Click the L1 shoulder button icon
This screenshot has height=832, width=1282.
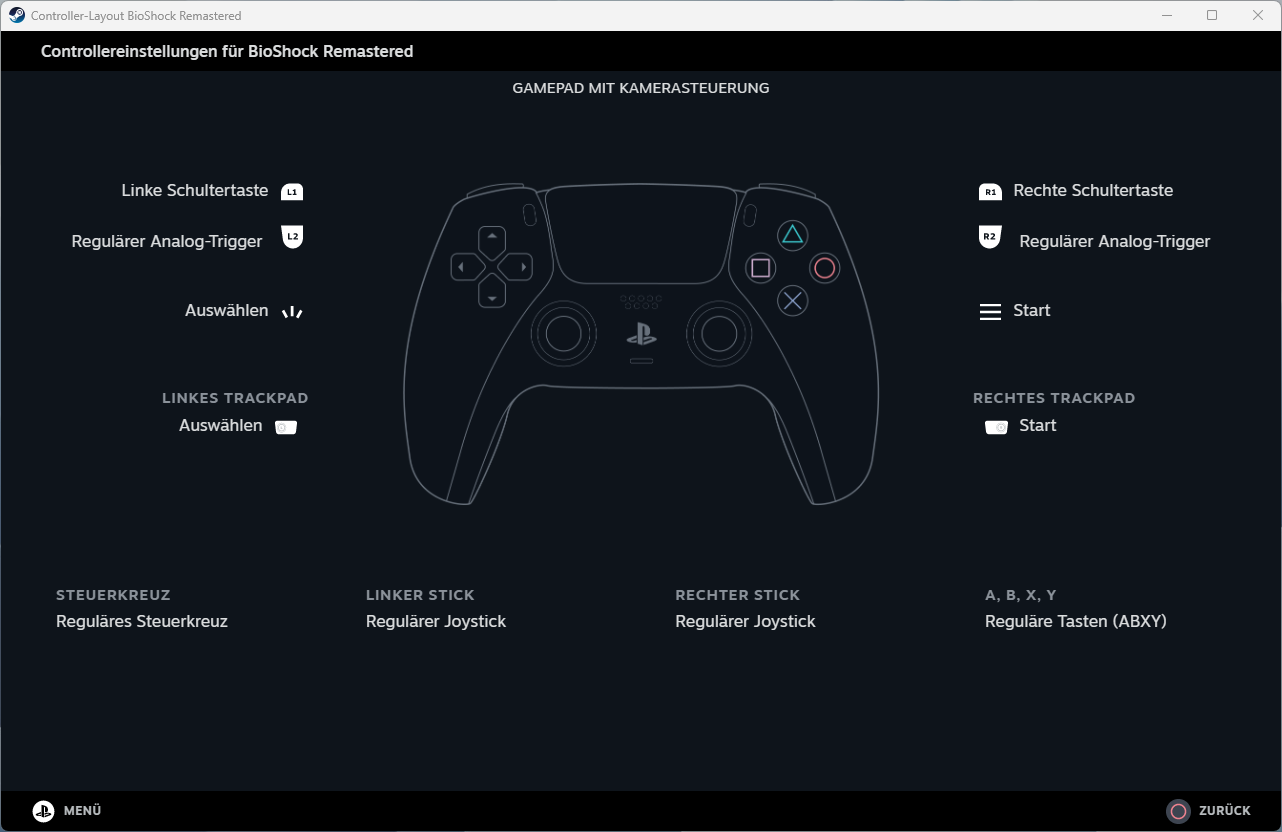(x=291, y=191)
